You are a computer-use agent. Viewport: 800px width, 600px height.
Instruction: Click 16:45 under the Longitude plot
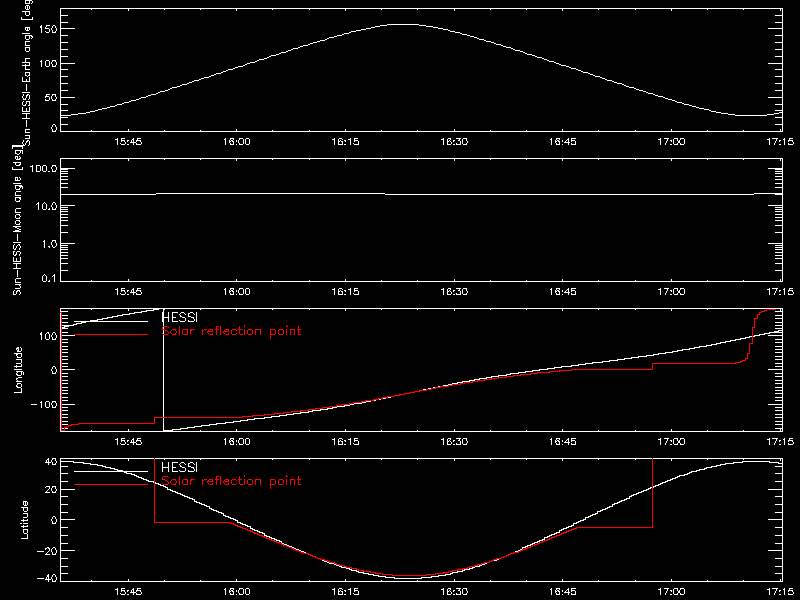(563, 441)
